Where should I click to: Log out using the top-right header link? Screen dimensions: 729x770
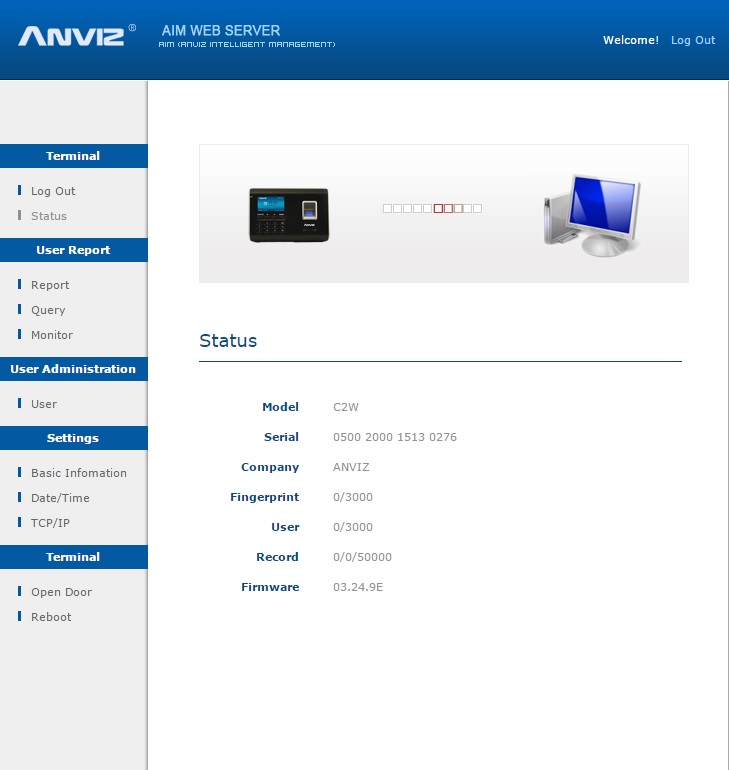click(x=693, y=40)
